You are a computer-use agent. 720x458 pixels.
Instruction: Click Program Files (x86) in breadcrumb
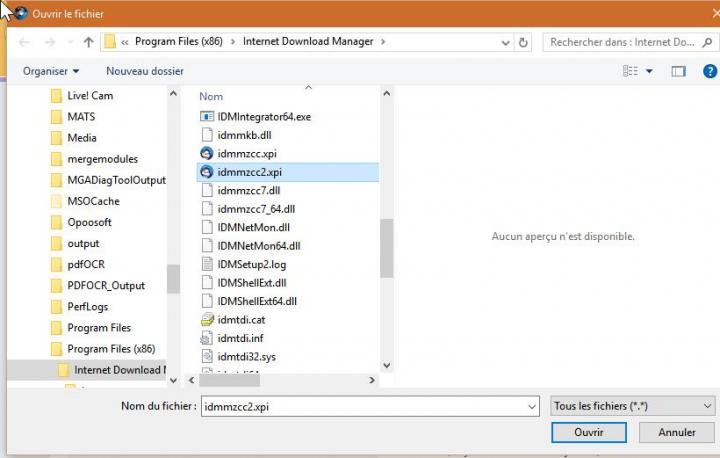pyautogui.click(x=179, y=41)
